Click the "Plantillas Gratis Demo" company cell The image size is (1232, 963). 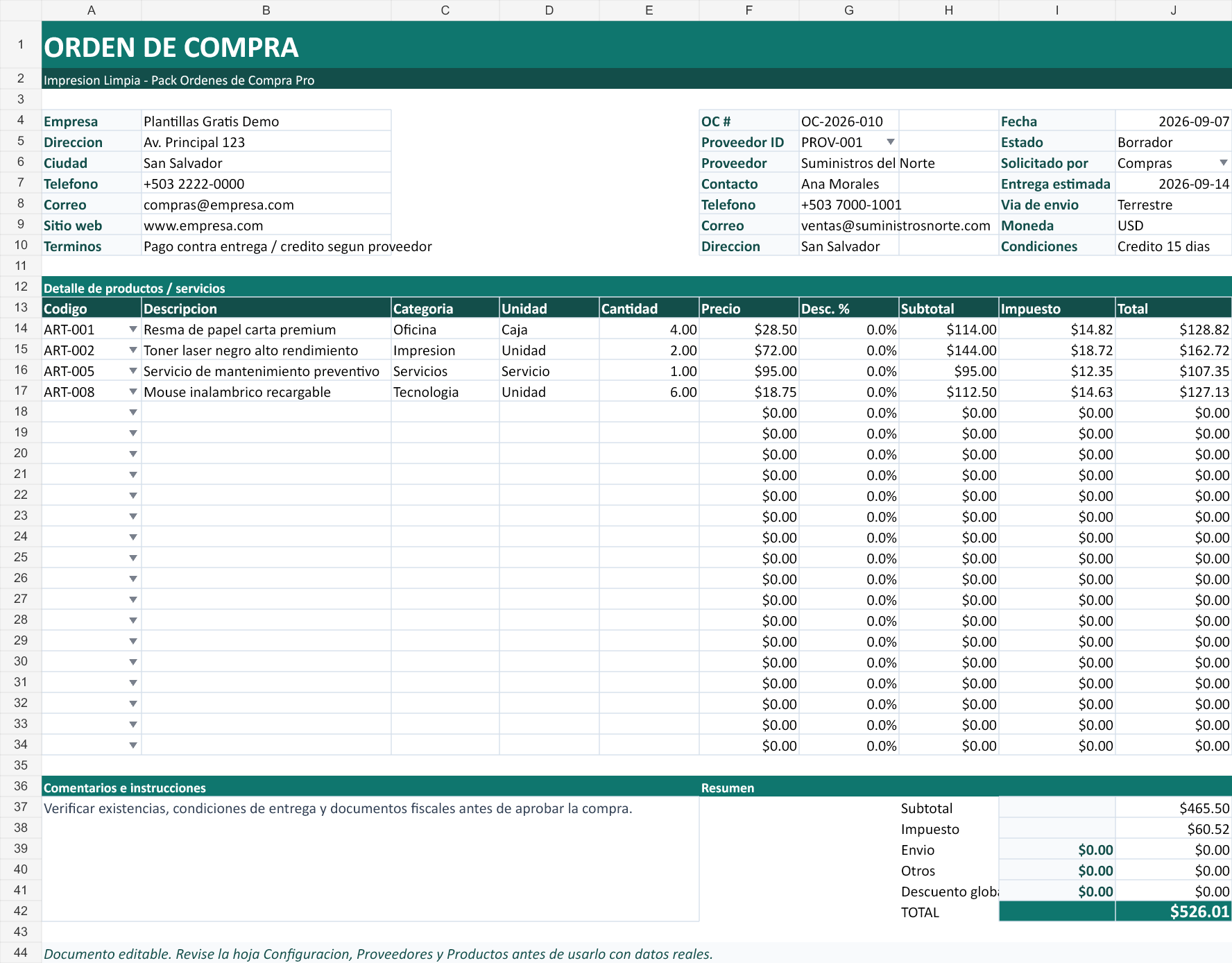coord(266,121)
